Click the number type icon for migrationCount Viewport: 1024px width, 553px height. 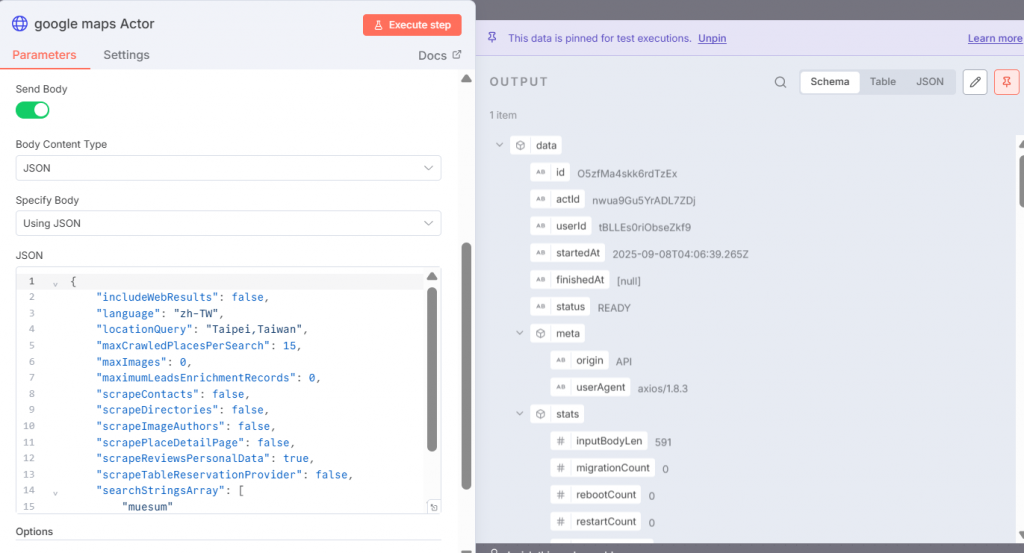561,467
